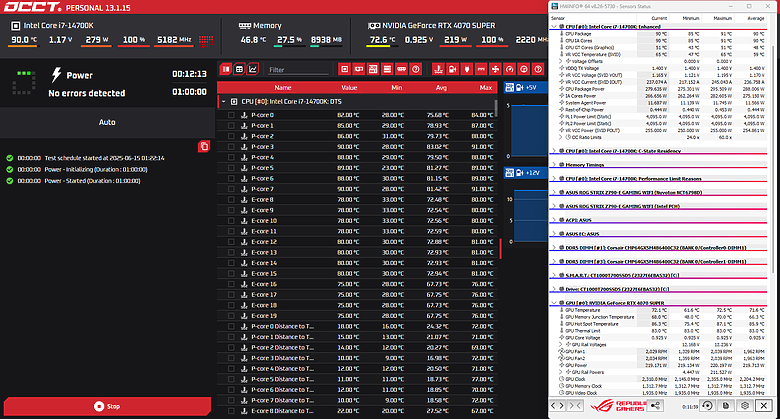Click the OCCT sensor table scrollbar
Image resolution: width=780 pixels, height=419 pixels.
tap(495, 109)
